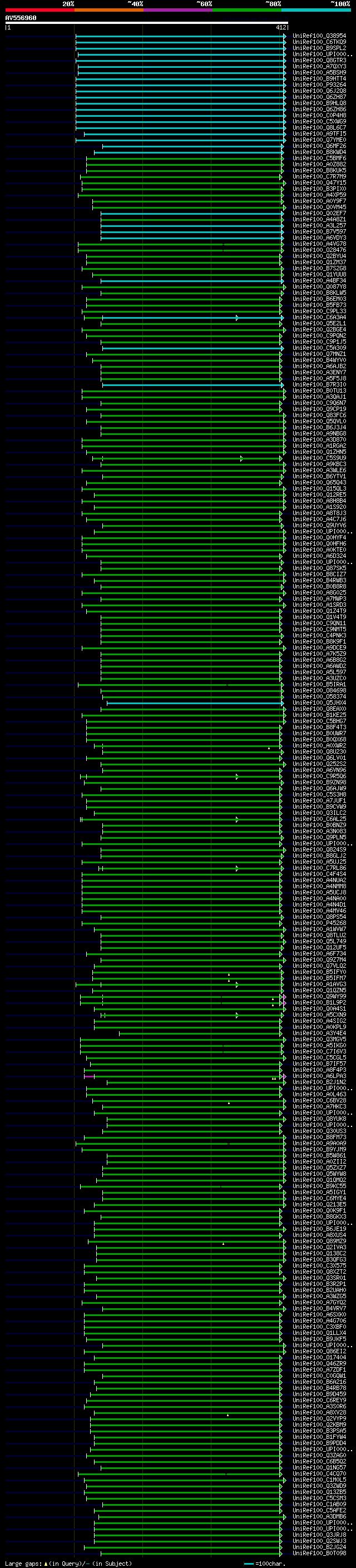Select hit label UniRef100_B0TU13

point(319,391)
